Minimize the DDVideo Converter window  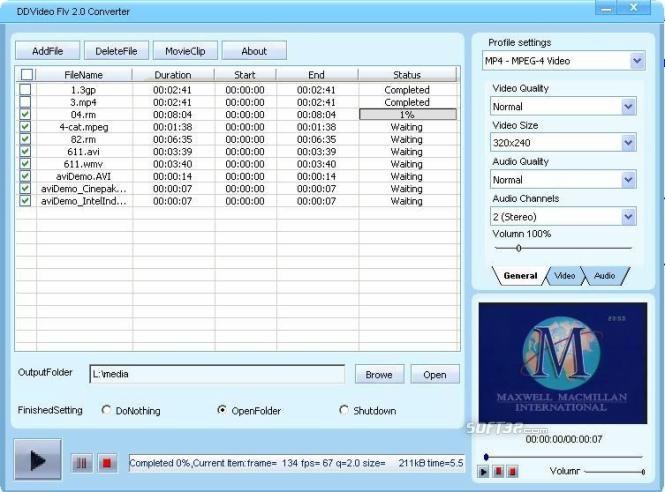click(607, 8)
